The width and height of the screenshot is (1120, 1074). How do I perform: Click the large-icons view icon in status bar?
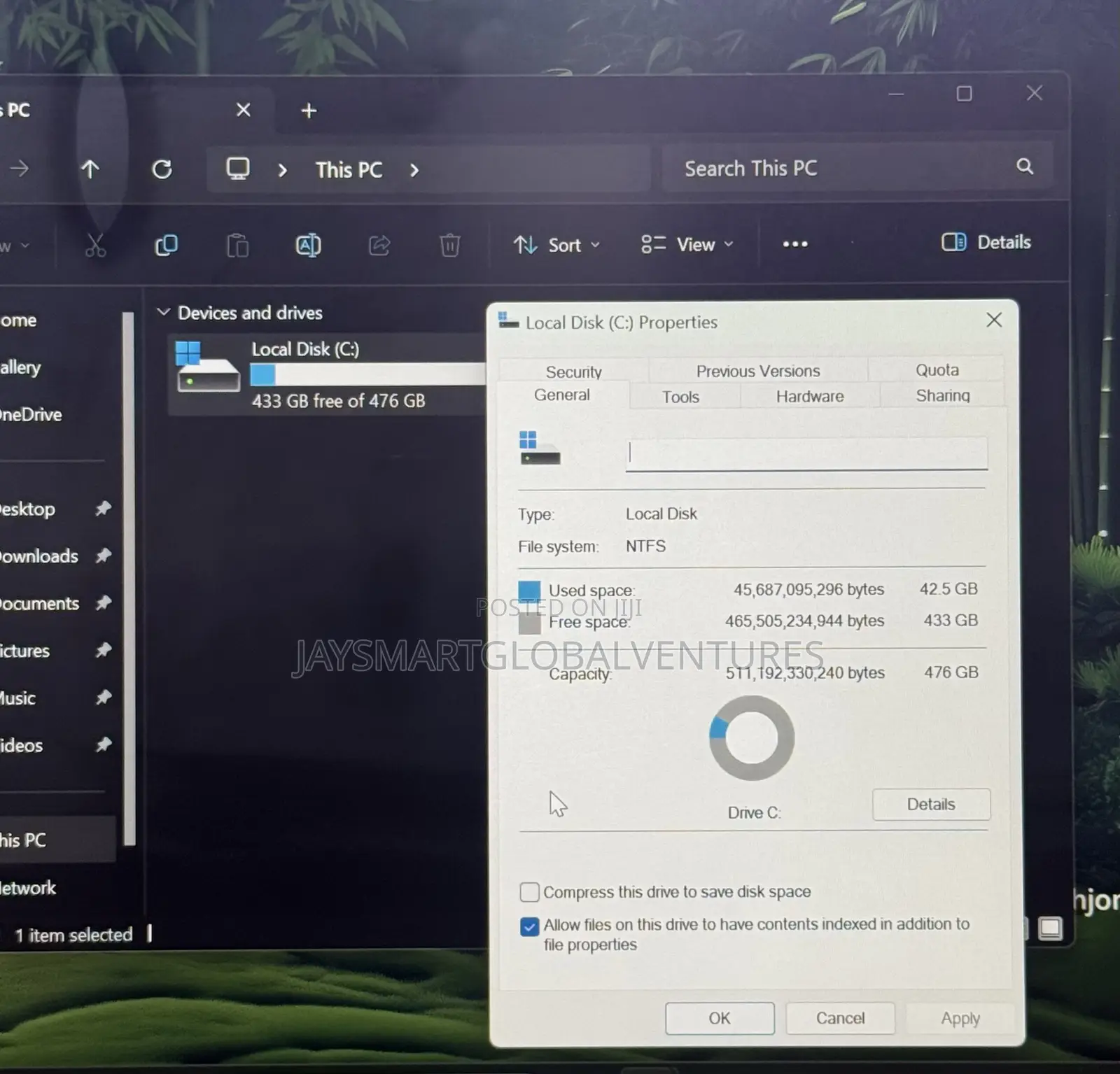1050,928
